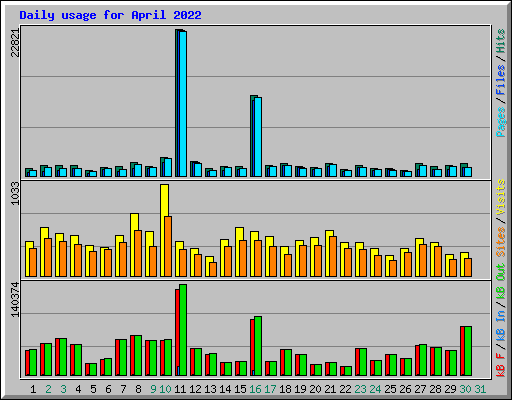Screen dimensions: 512x400
Task: Click day 3 on the x-axis
Action: tap(63, 389)
